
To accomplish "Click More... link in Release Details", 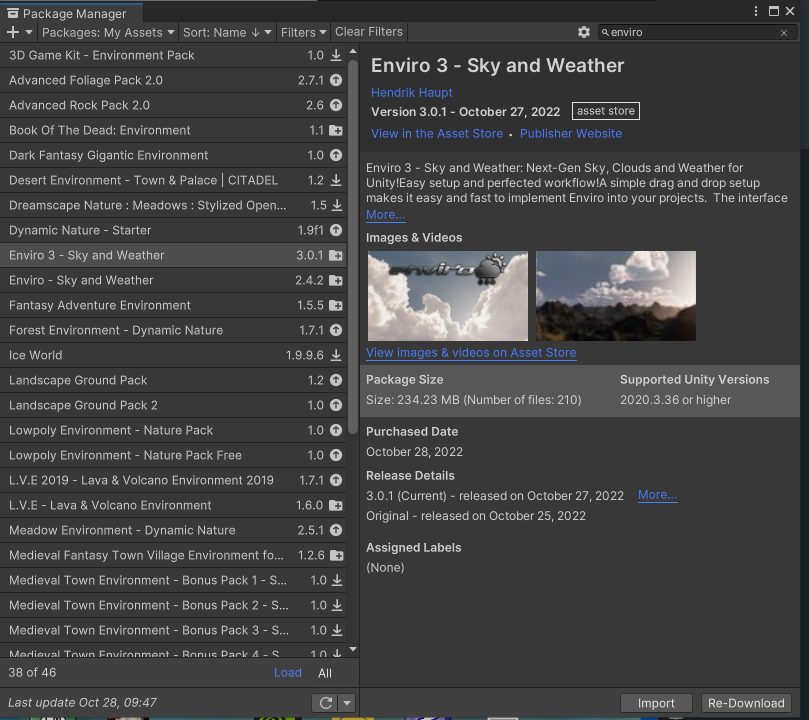I will (x=657, y=495).
